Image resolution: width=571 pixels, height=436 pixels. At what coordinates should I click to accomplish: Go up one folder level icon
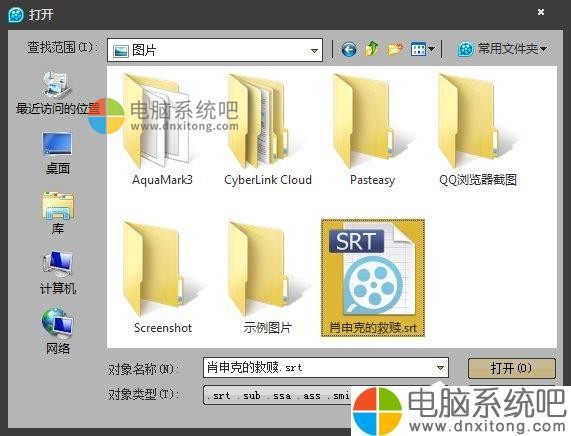[371, 48]
